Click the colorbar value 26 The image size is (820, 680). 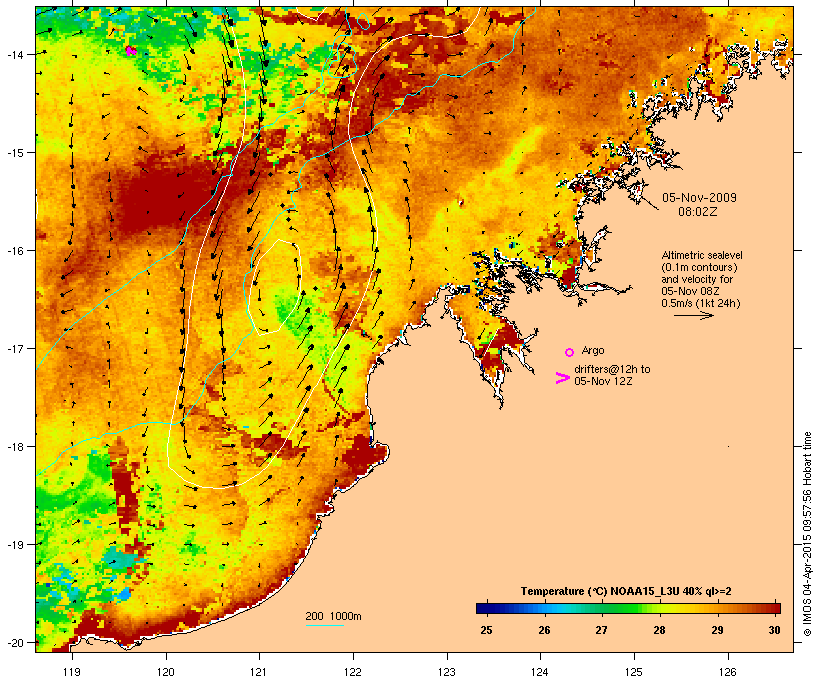click(x=544, y=630)
